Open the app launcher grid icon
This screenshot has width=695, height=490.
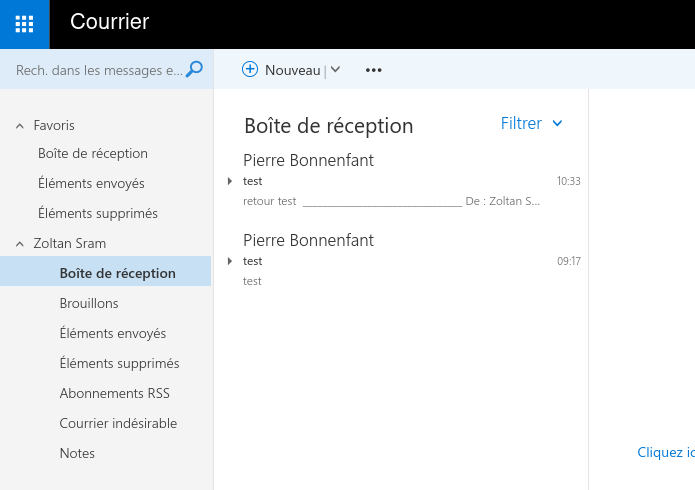[x=24, y=24]
